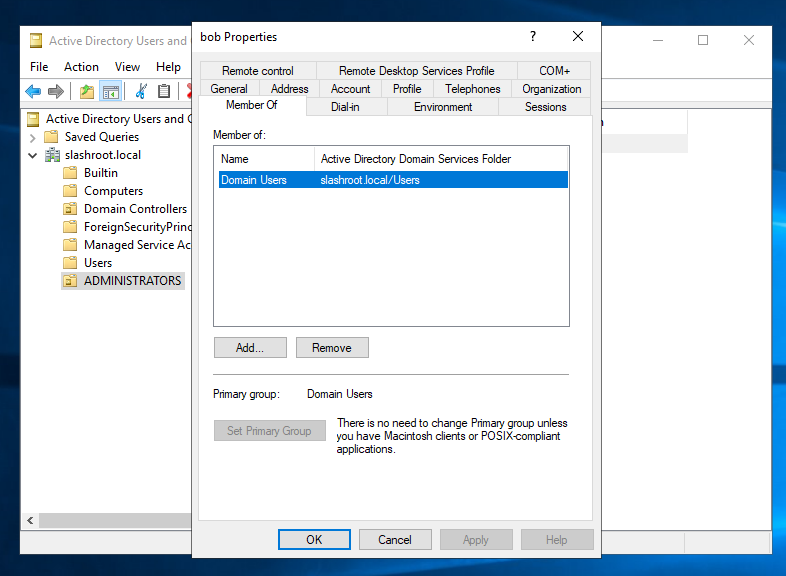Screen dimensions: 786x576
Task: Expand the Saved Queries tree node
Action: click(33, 137)
